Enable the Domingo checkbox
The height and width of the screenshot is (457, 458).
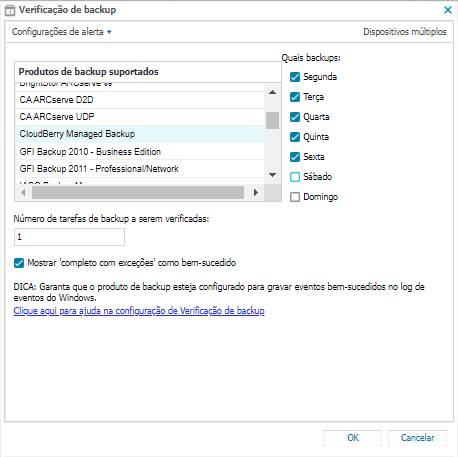pyautogui.click(x=295, y=197)
